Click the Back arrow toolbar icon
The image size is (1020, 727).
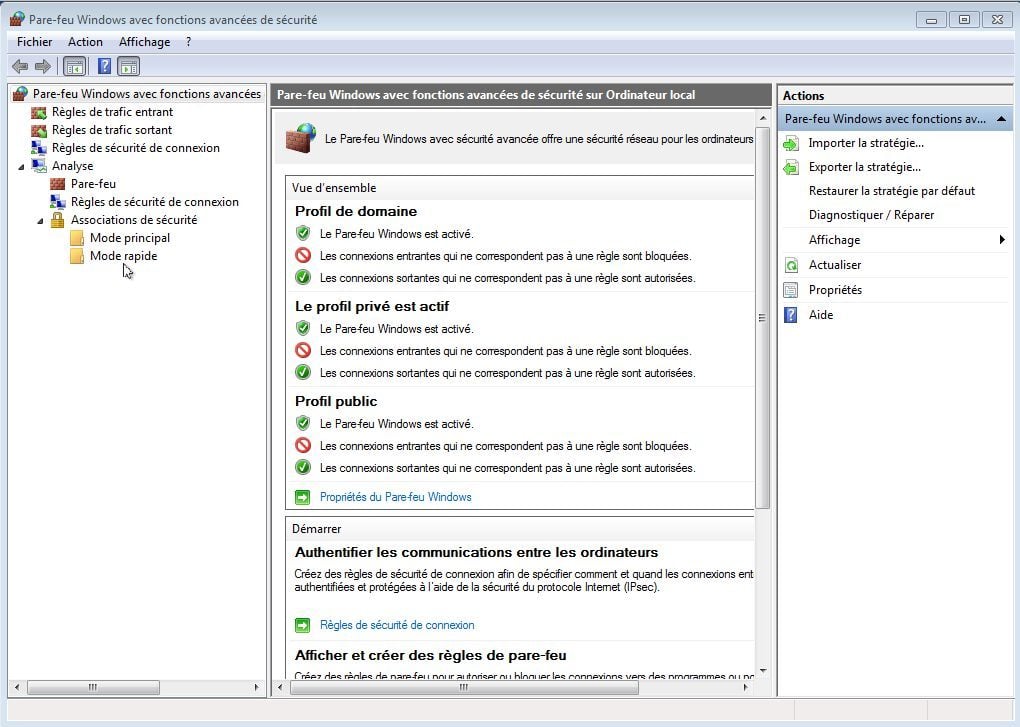(20, 66)
